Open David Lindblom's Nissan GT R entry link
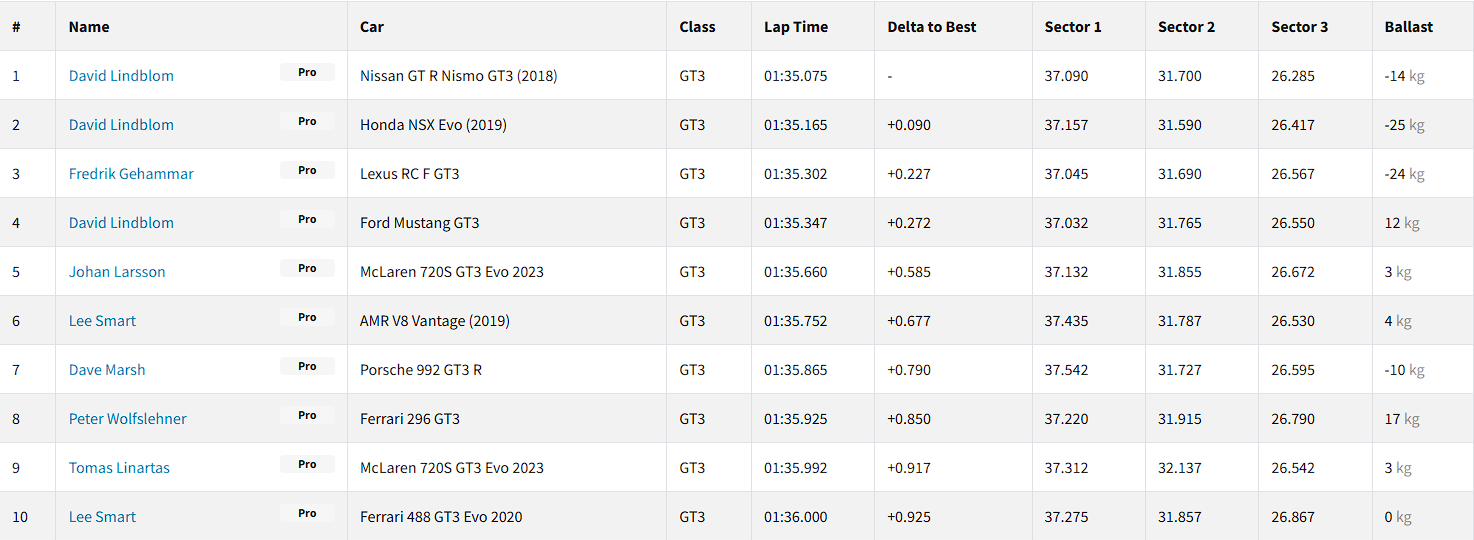The height and width of the screenshot is (540, 1474). tap(121, 76)
